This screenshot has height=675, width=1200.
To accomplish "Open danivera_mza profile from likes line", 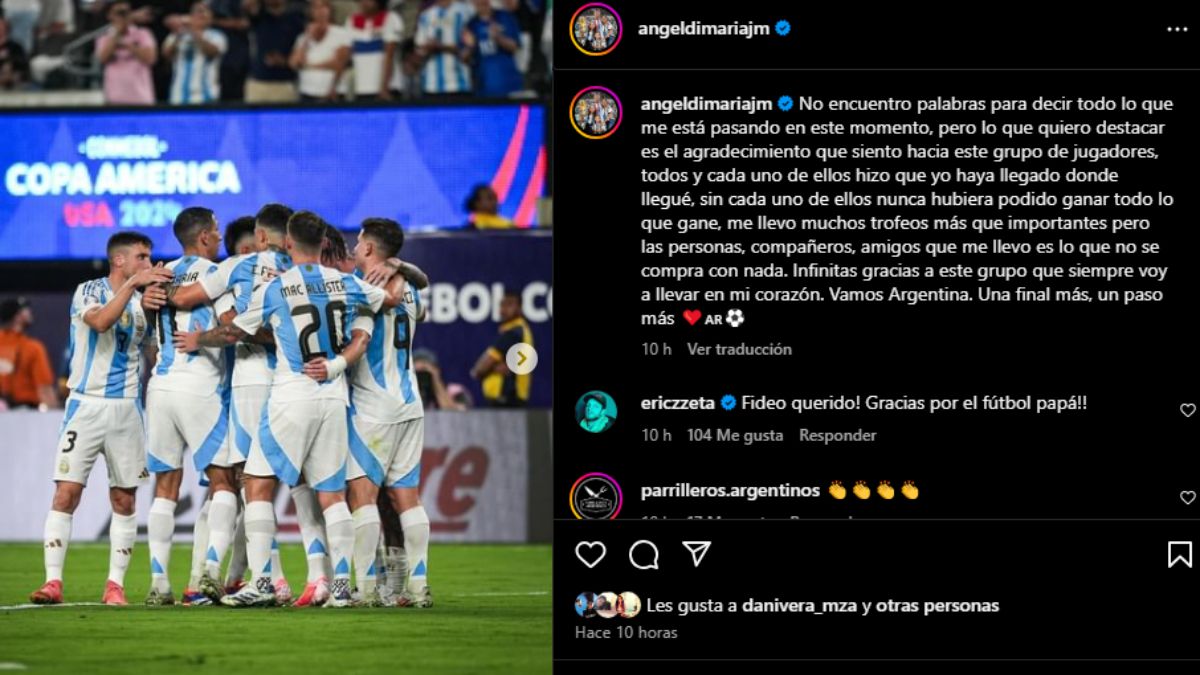I will point(800,605).
